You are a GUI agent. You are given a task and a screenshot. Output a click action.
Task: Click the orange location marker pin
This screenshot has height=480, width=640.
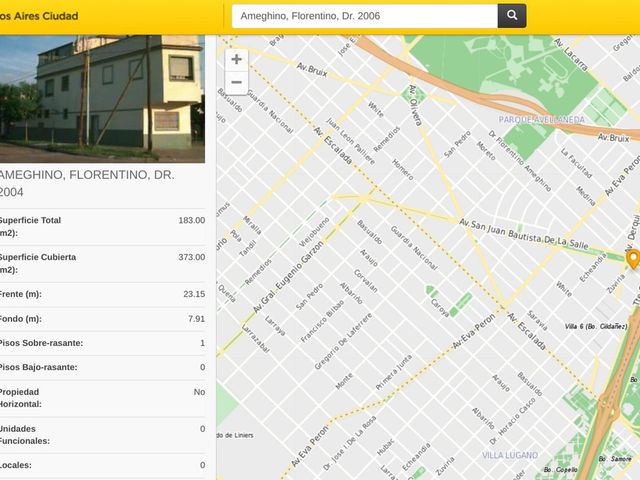click(x=633, y=260)
